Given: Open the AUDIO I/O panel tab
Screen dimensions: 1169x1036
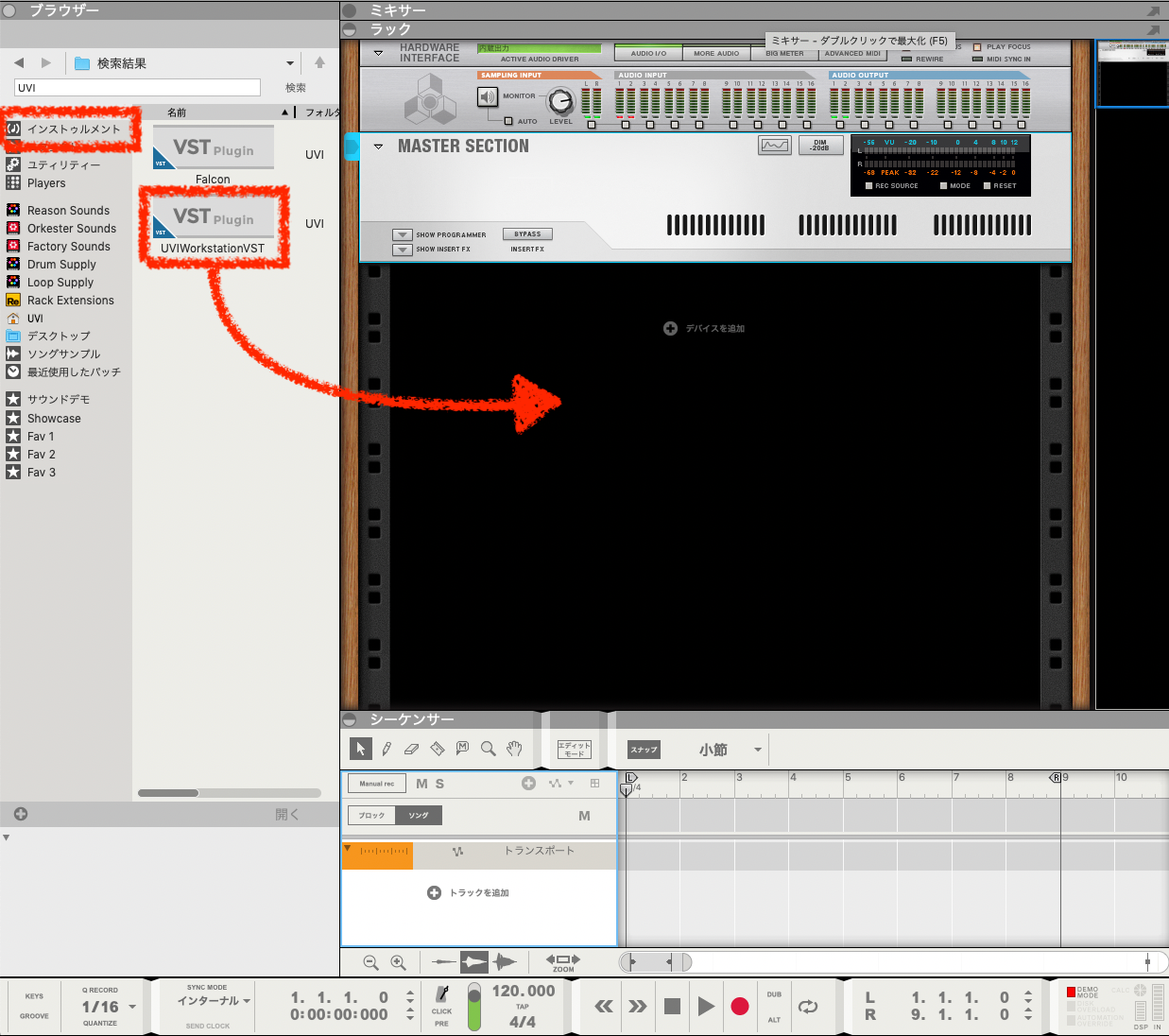Looking at the screenshot, I should [x=648, y=53].
